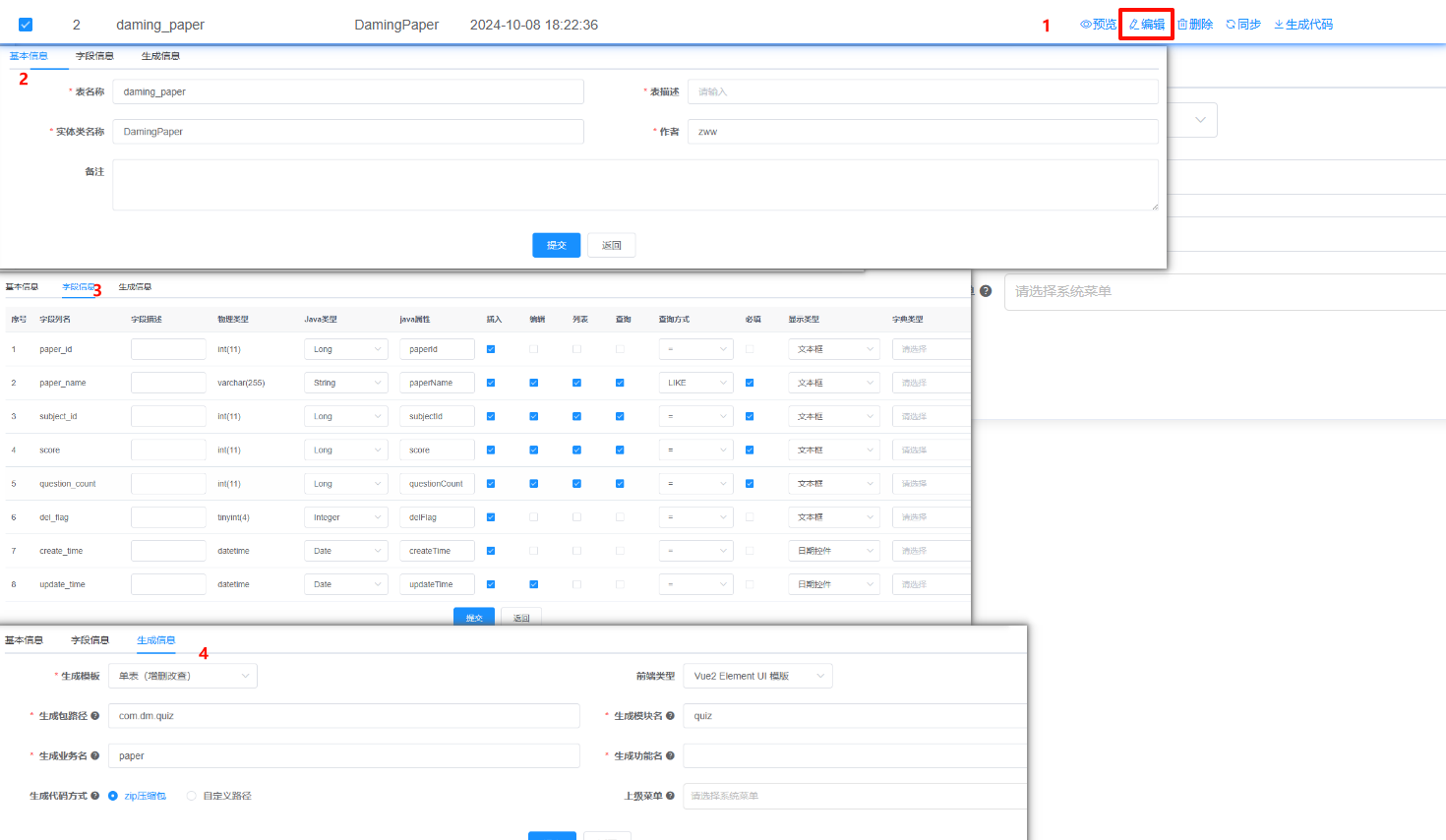The width and height of the screenshot is (1446, 840).
Task: Open 显示类型 dropdown for subject_id row
Action: pyautogui.click(x=833, y=416)
